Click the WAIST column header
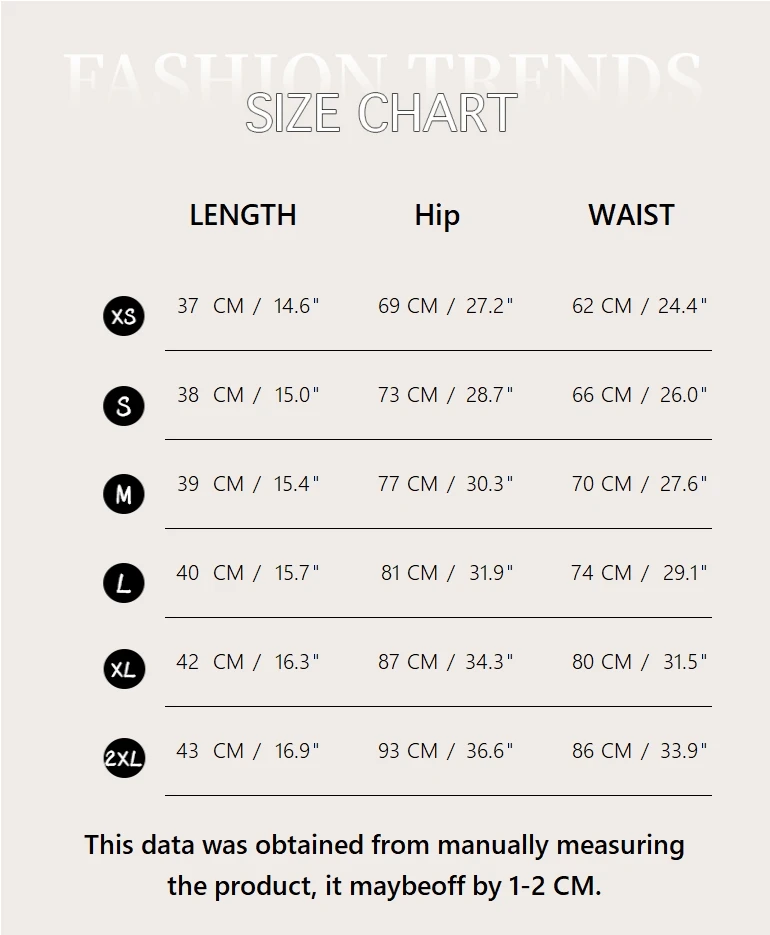770x935 pixels. coord(631,215)
